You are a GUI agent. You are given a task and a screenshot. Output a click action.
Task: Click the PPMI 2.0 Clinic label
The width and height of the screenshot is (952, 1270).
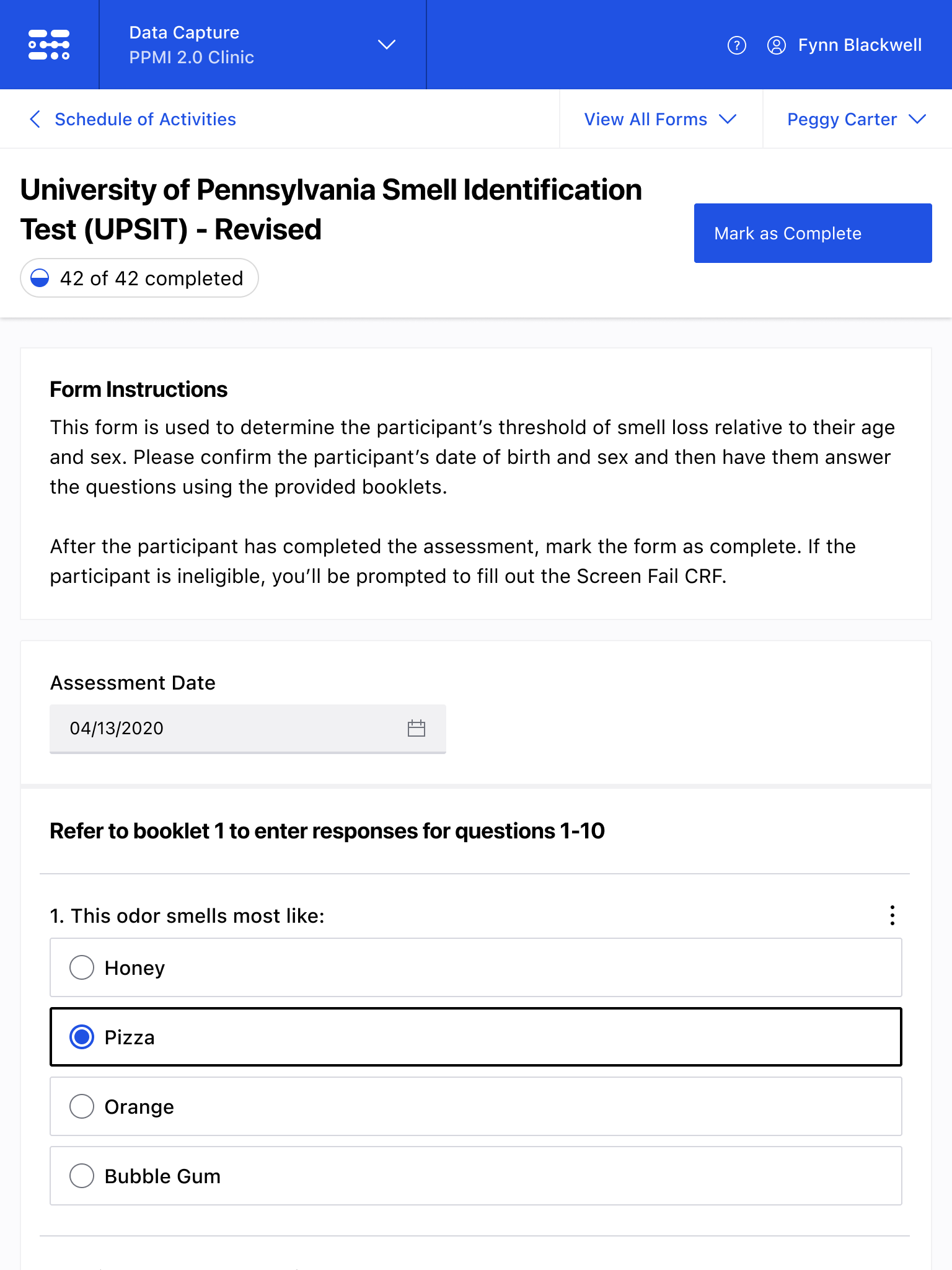coord(192,57)
